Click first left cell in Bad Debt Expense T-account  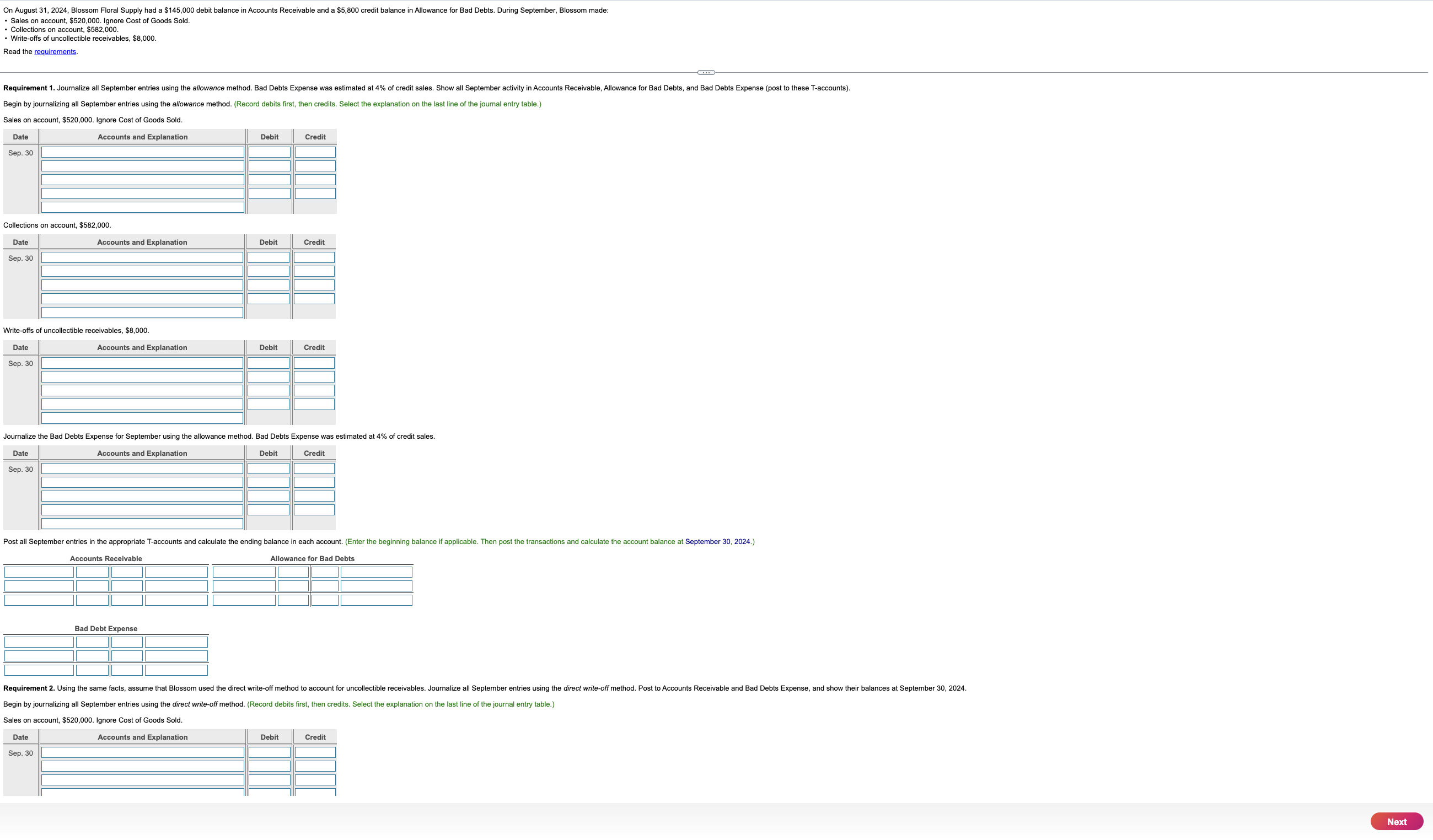click(x=39, y=642)
